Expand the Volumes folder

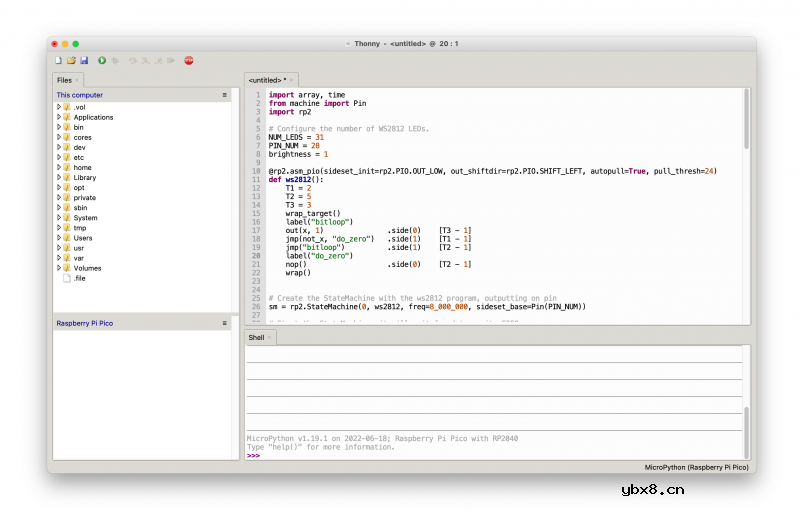coord(59,268)
